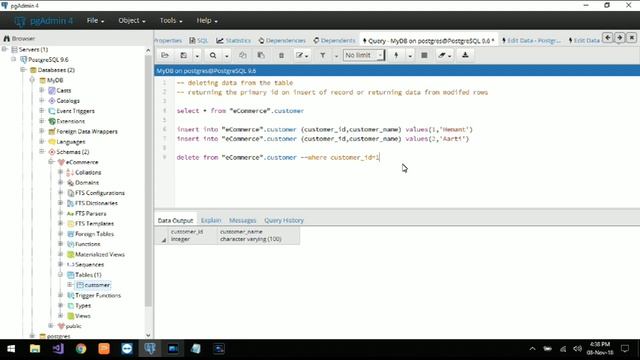Click the Delete trash icon

pyautogui.click(x=281, y=55)
